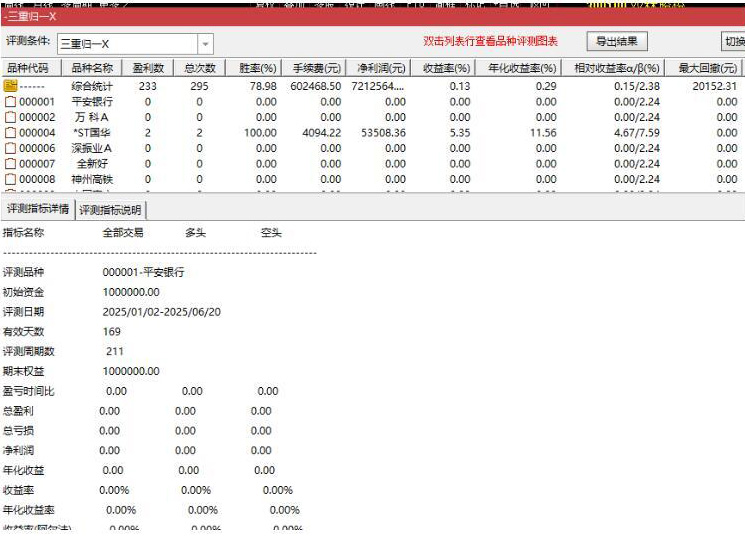The width and height of the screenshot is (745, 544).
Task: Click code 000008 in the list
Action: 37,179
